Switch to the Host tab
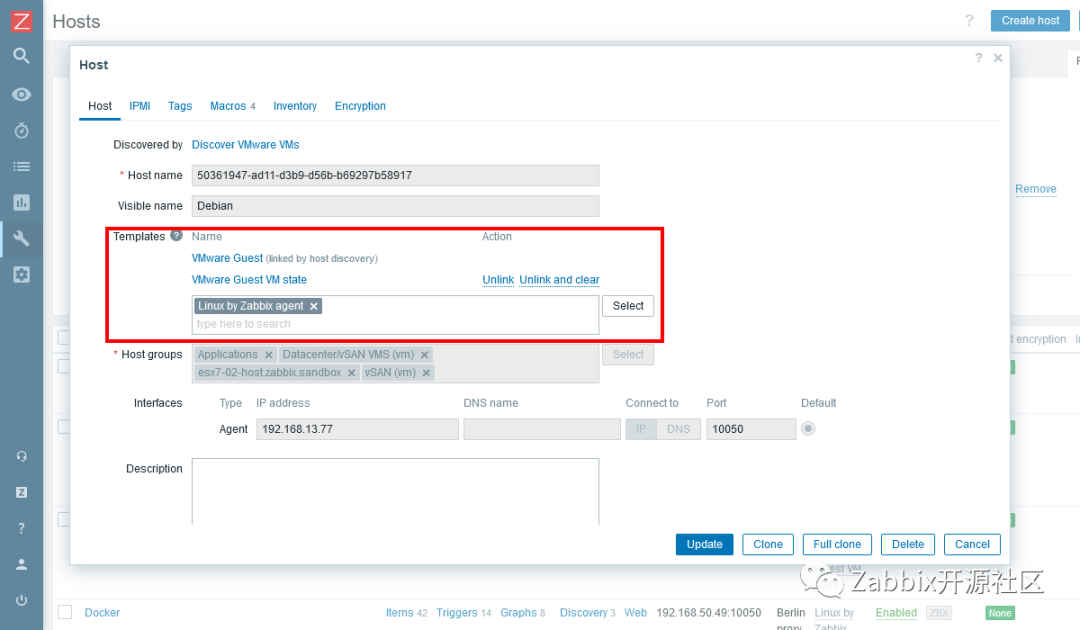The height and width of the screenshot is (630, 1080). [x=100, y=106]
